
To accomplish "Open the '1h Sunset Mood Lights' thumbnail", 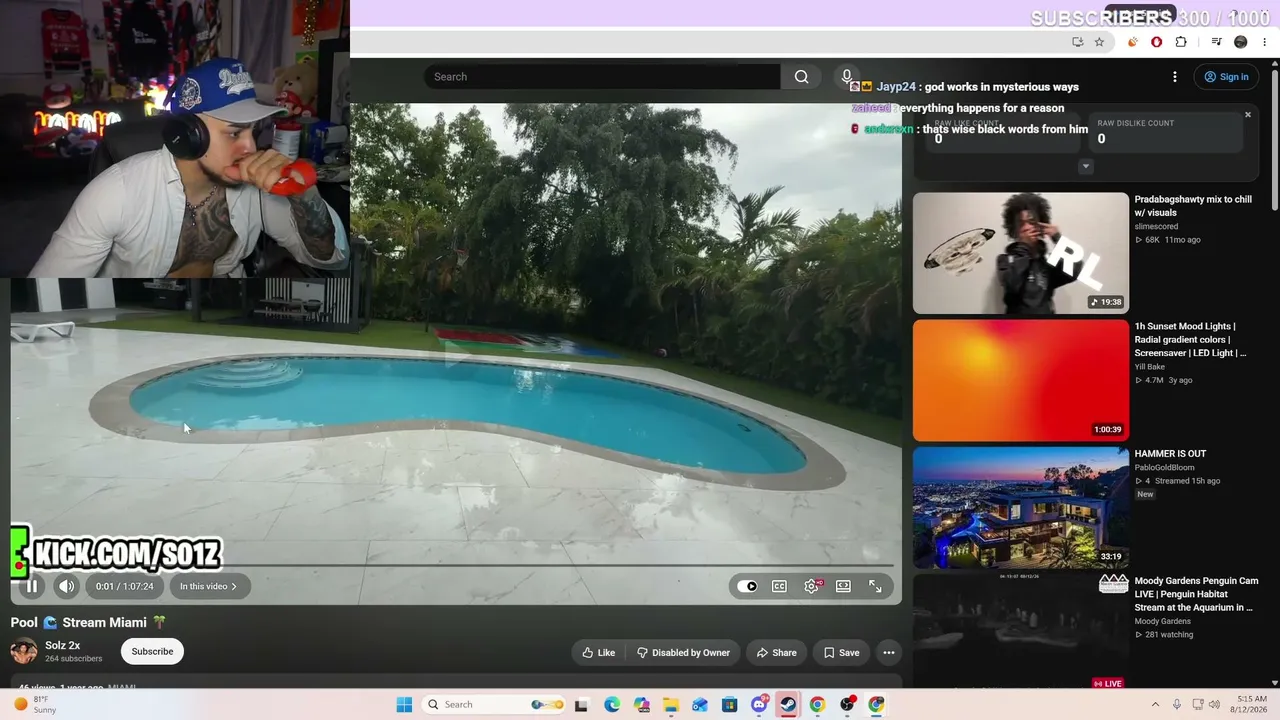I will click(x=1020, y=380).
